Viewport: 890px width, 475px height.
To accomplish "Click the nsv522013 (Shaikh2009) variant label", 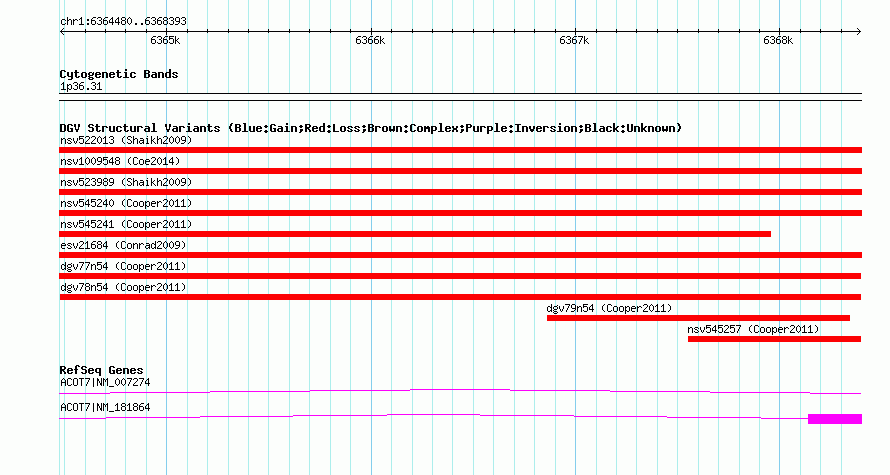I will (x=126, y=140).
